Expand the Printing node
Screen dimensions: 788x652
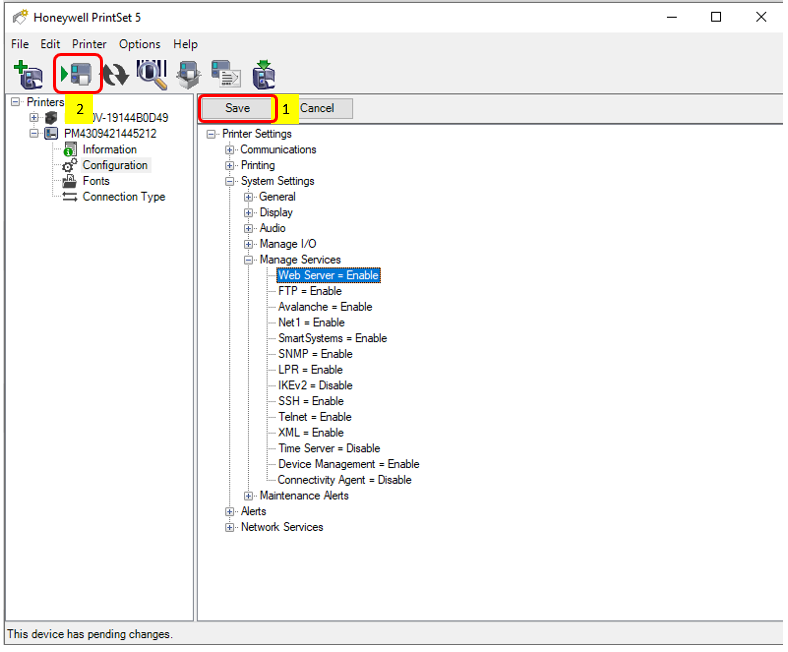tap(230, 165)
